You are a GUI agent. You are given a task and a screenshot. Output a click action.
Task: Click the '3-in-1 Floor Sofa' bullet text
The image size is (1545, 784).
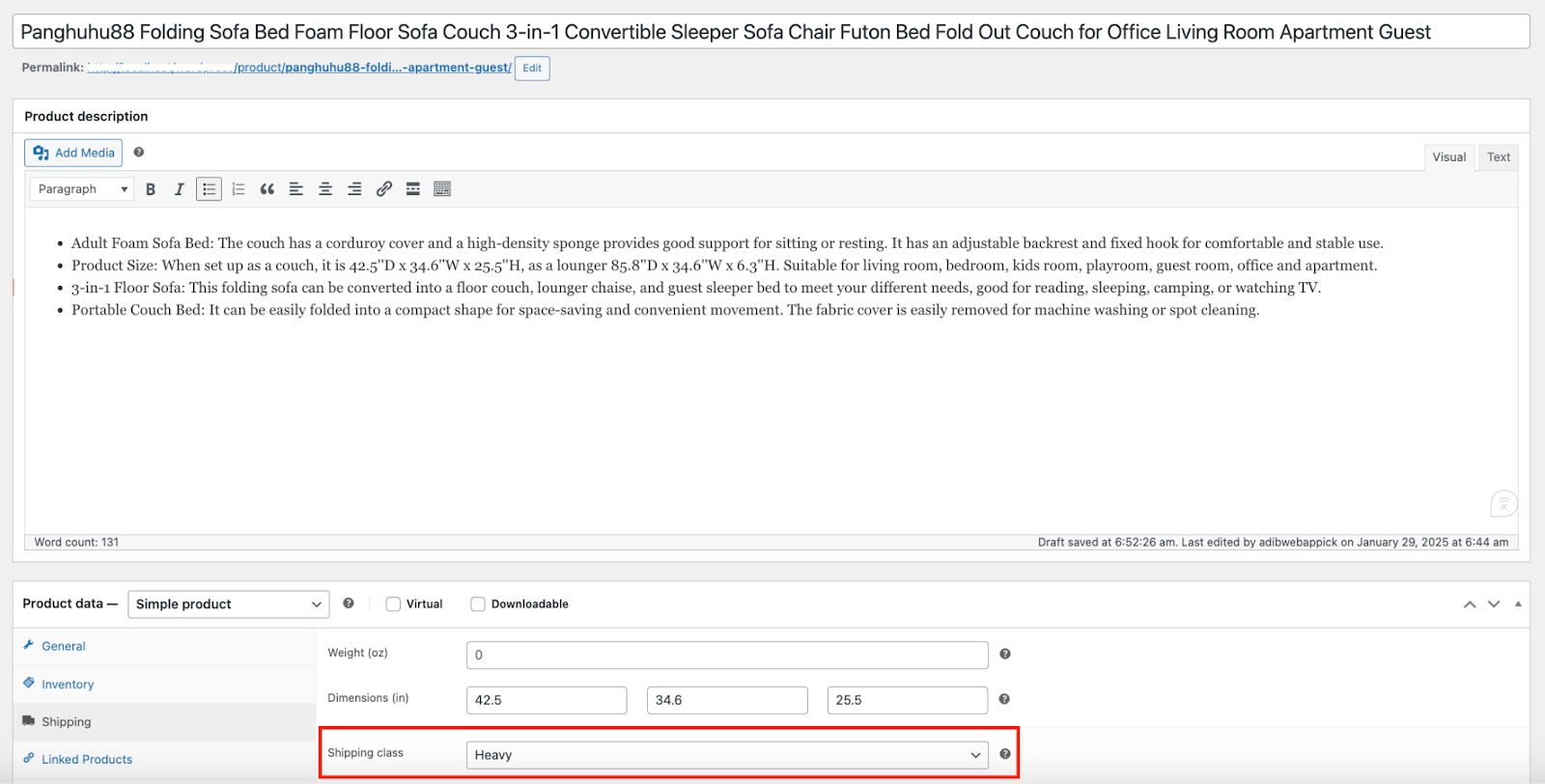(x=696, y=288)
